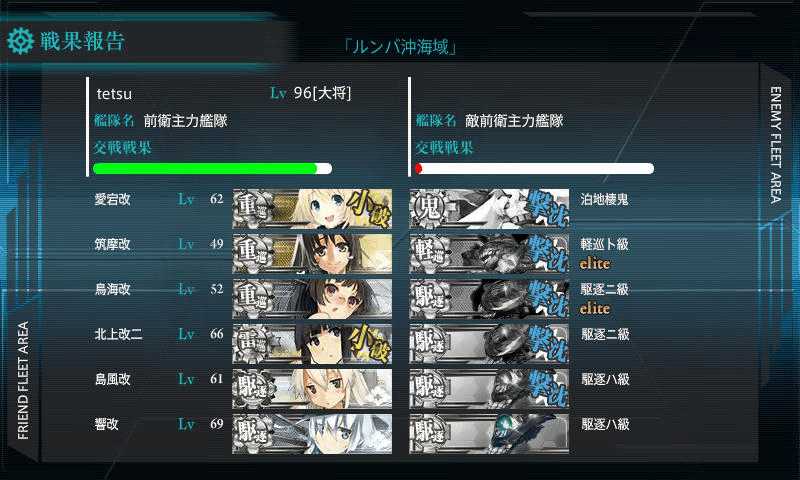Click the gear icon beside 戦果報告

[x=21, y=41]
